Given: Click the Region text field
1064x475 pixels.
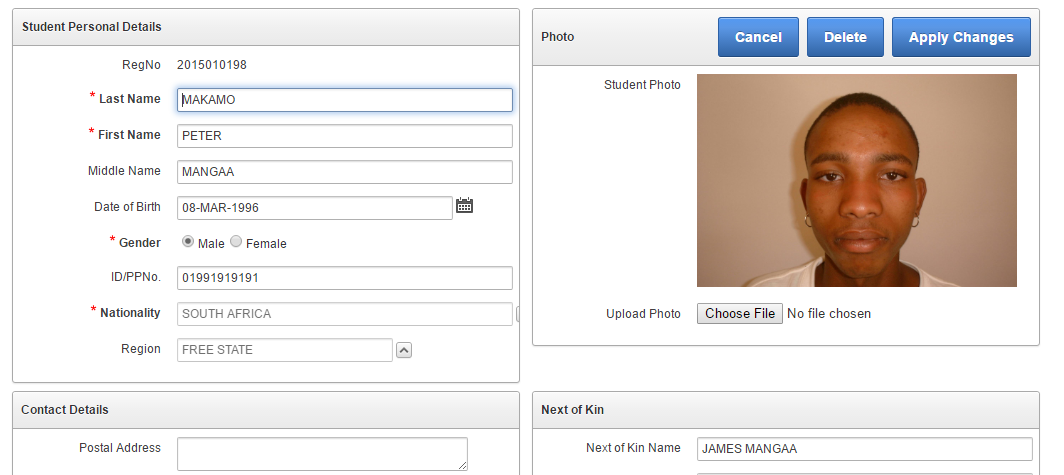Looking at the screenshot, I should (284, 350).
